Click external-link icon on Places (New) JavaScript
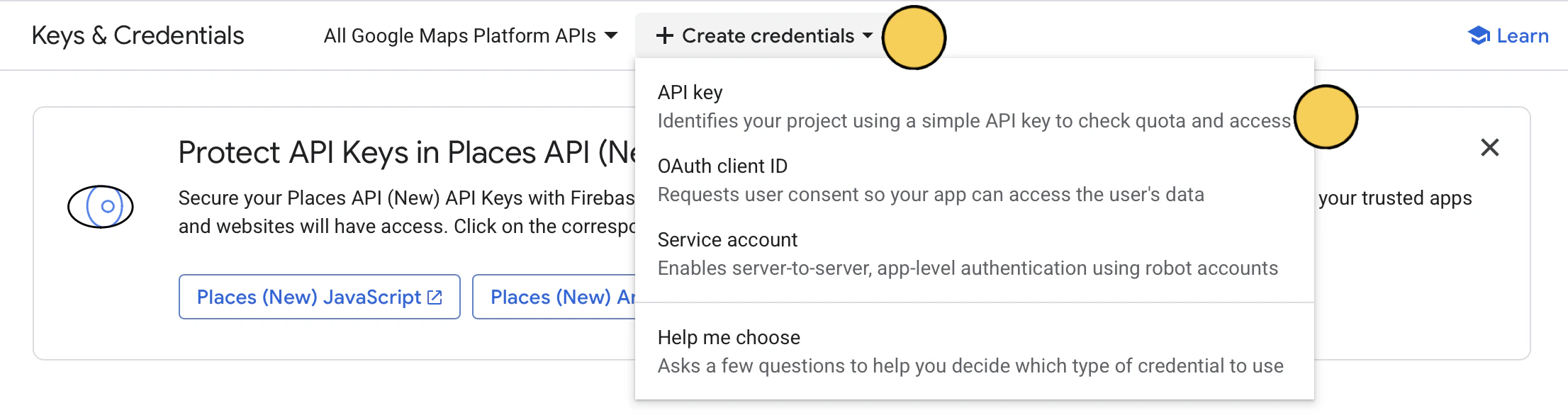The image size is (1568, 415). point(435,297)
